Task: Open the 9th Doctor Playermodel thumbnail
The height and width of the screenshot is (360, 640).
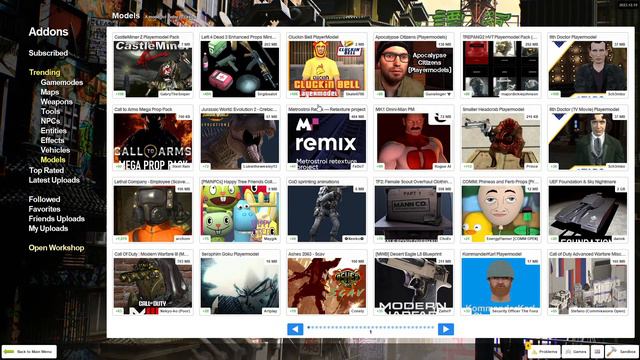Action: click(588, 69)
